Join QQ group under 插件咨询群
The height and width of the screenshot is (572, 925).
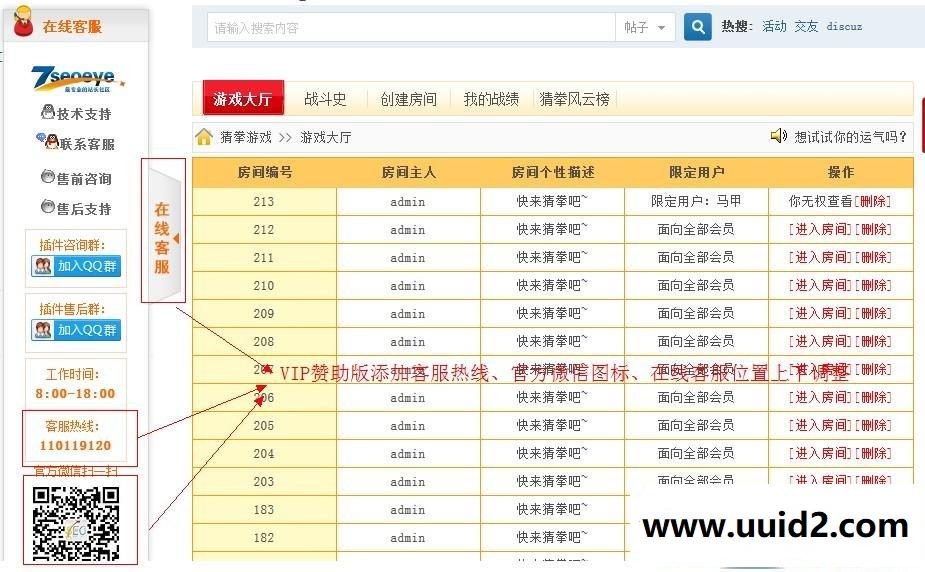(76, 266)
